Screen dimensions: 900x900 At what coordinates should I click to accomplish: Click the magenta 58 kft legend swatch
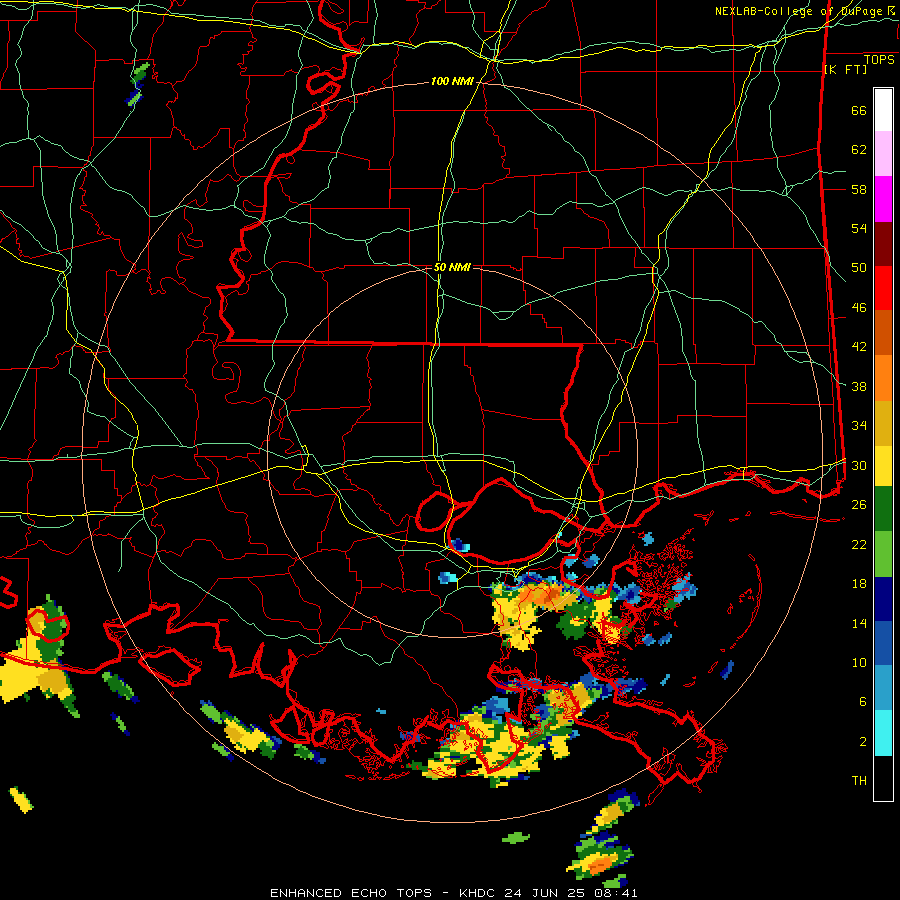pyautogui.click(x=883, y=199)
